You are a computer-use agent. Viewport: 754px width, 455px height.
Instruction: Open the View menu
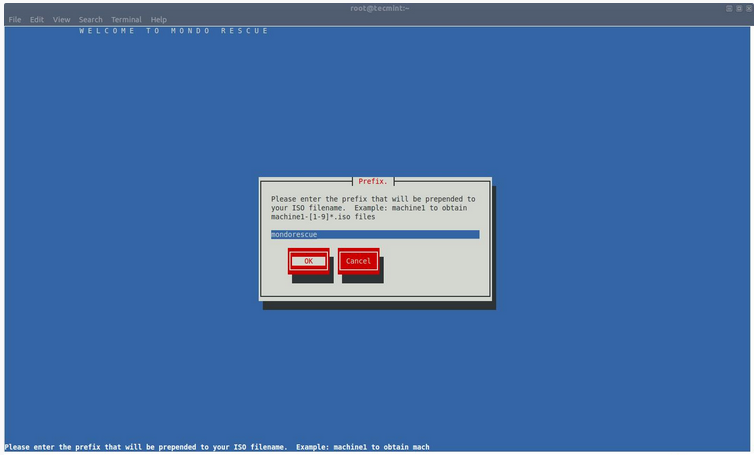point(62,20)
